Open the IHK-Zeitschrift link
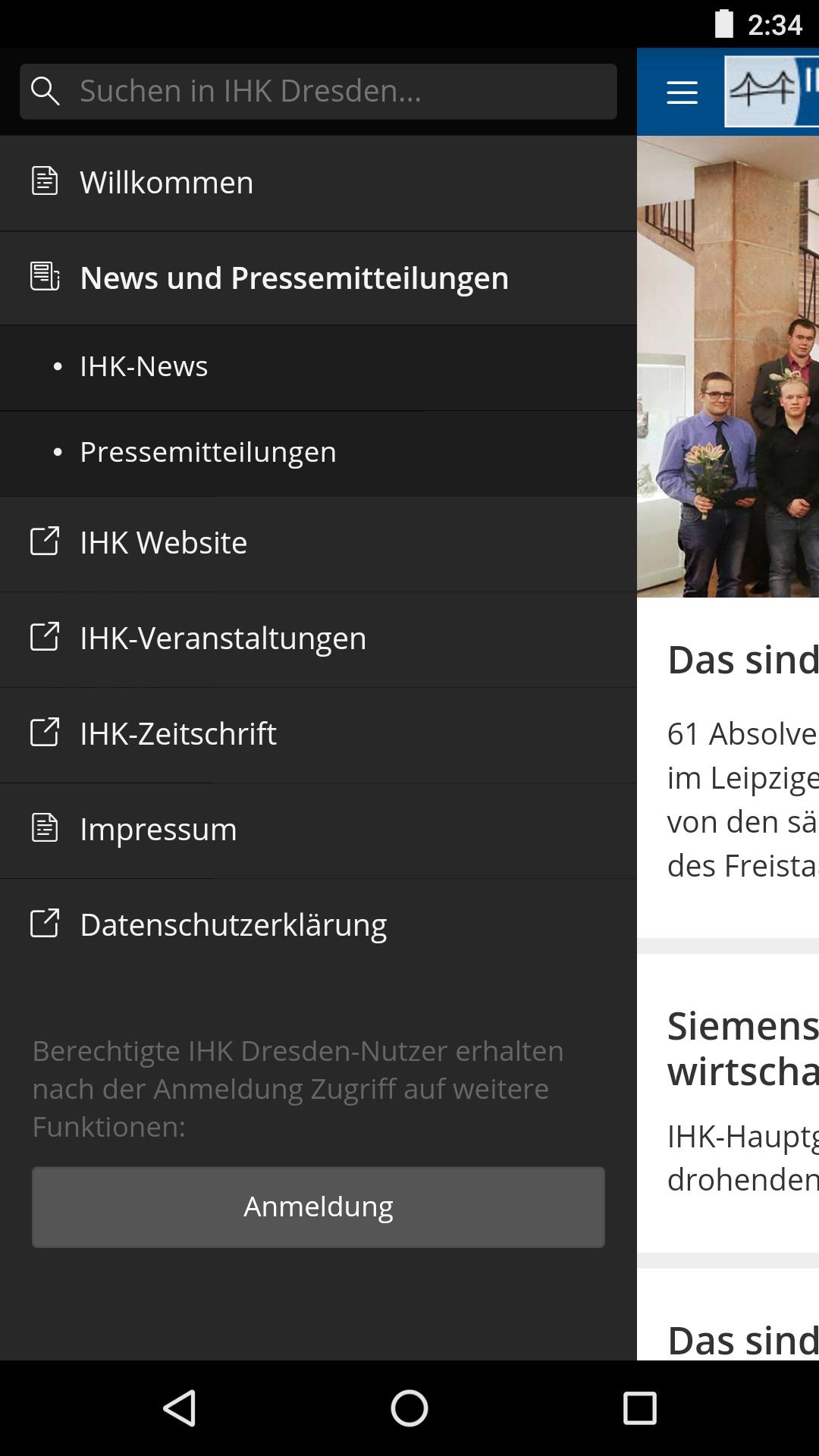819x1456 pixels. 318,735
